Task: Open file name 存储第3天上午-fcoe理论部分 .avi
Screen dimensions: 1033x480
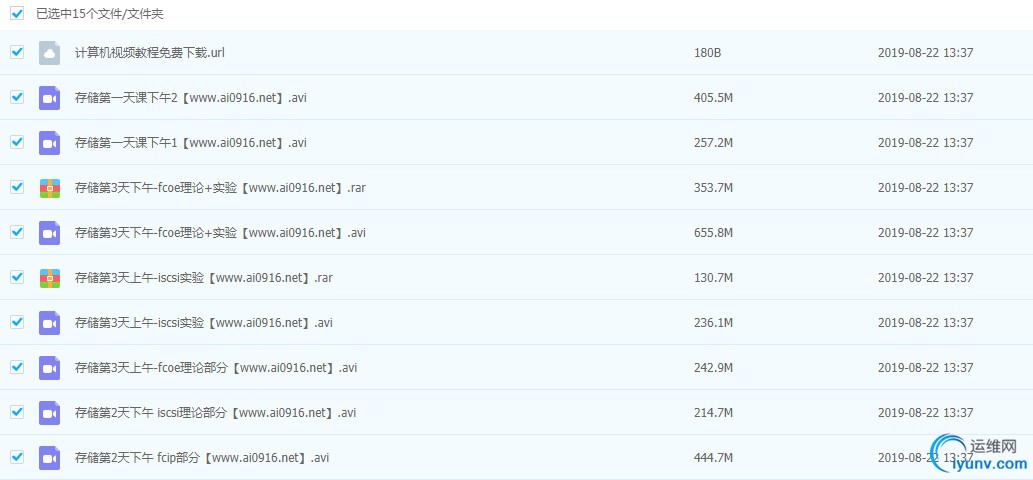Action: 215,367
